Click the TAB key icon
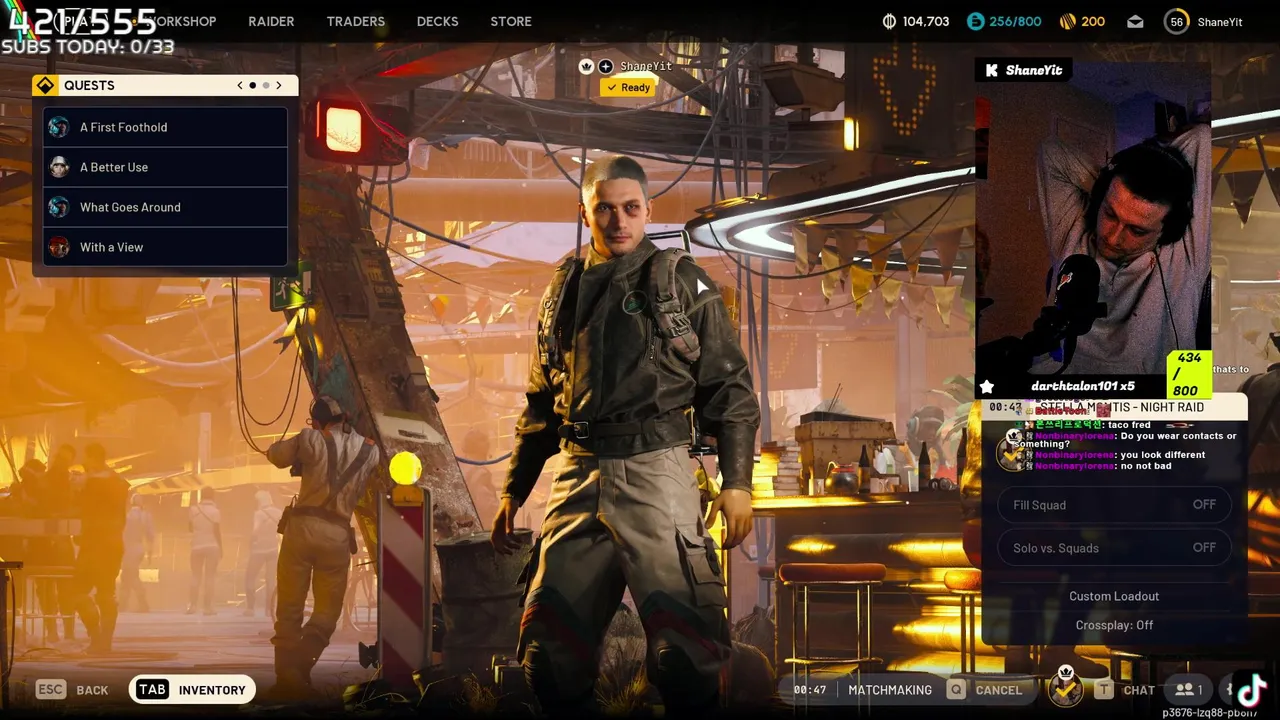Screen dimensions: 1280x720 click(152, 689)
